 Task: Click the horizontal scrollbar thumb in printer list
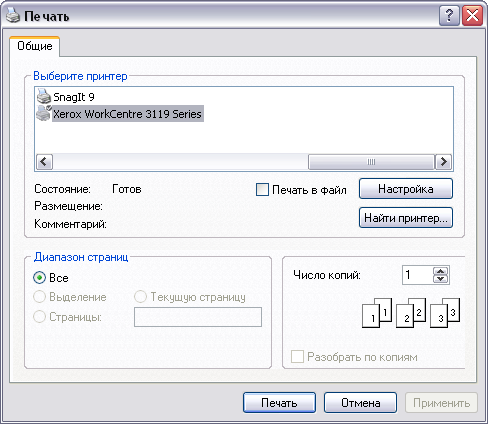click(371, 162)
